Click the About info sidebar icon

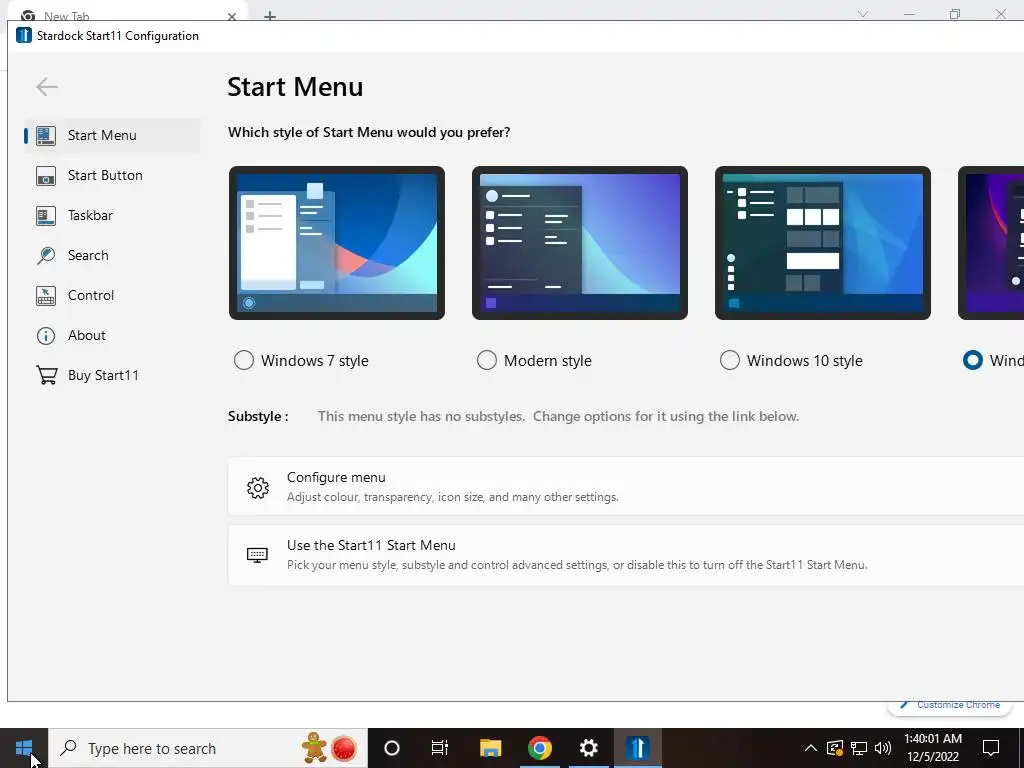[46, 336]
